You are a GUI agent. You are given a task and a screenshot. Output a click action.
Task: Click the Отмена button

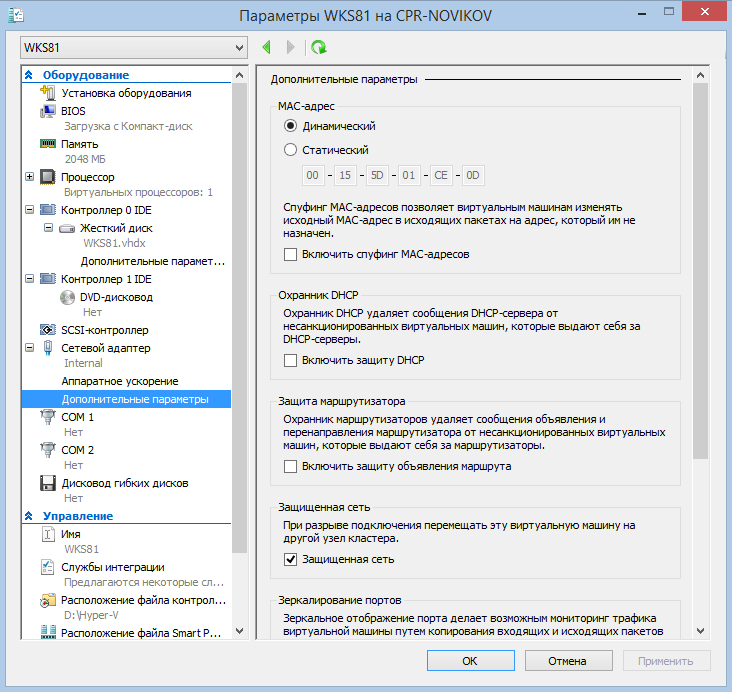(567, 661)
